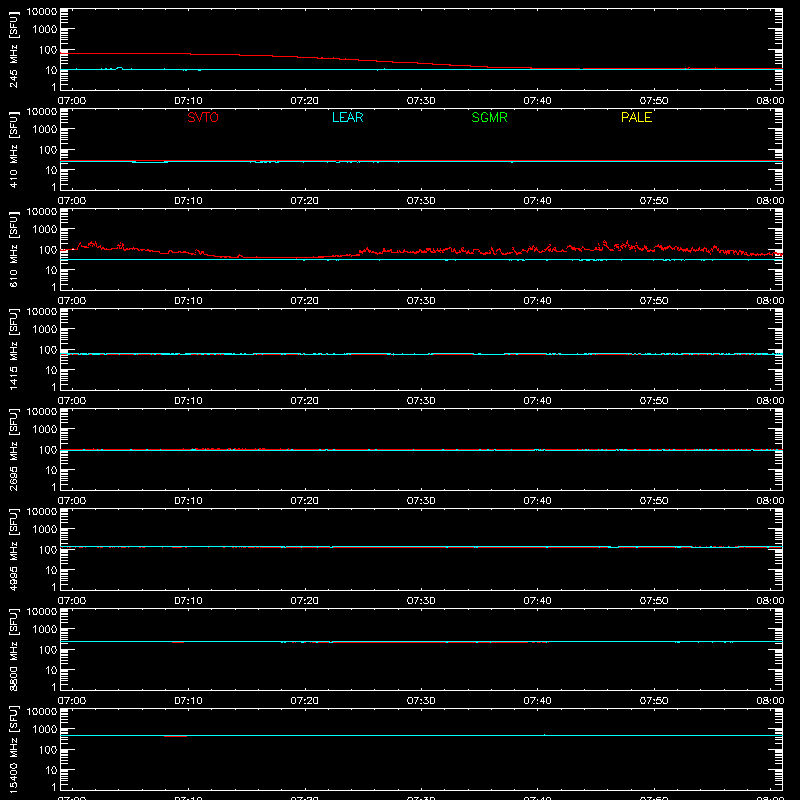Viewport: 800px width, 800px height.
Task: Click 07:40 tick label below 610 MHz panel
Action: (x=537, y=301)
